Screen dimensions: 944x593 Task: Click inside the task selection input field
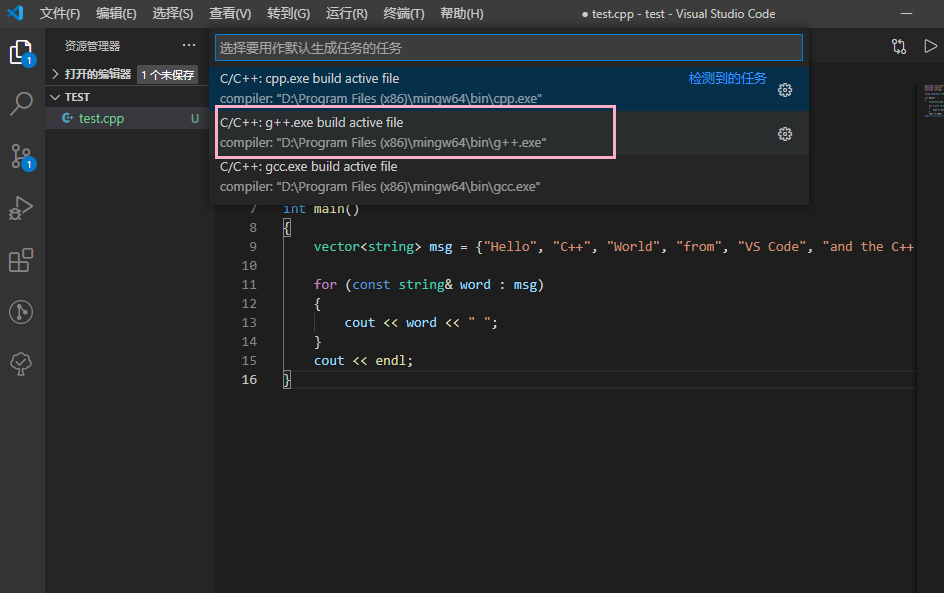(x=508, y=47)
